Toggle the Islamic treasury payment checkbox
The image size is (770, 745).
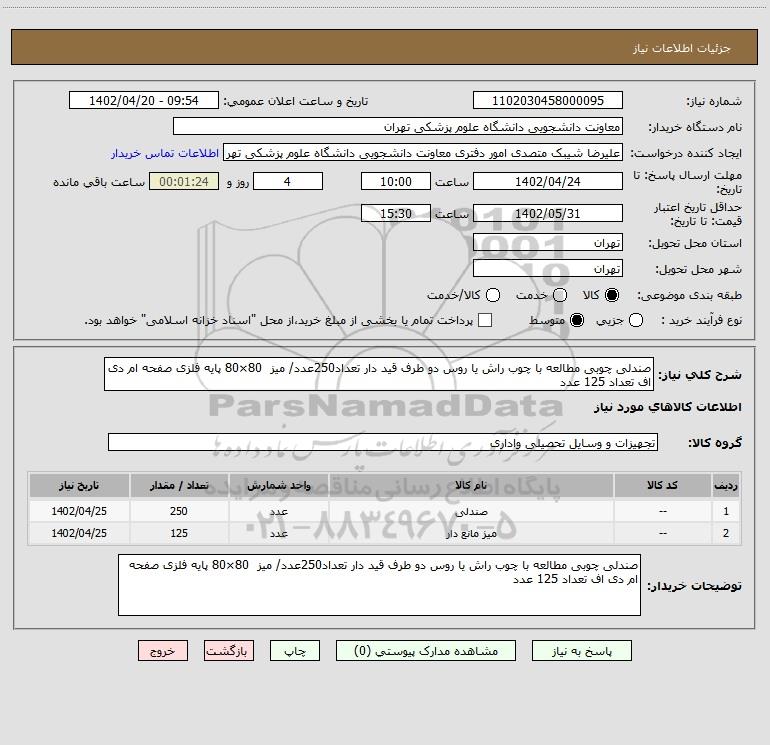(x=485, y=320)
